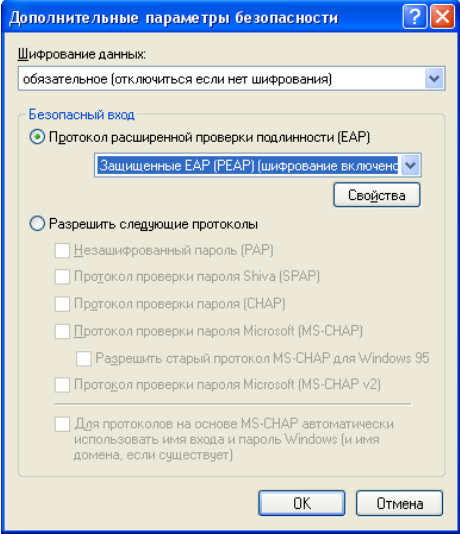Click the dialog title bar text
This screenshot has width=460, height=534.
coord(174,18)
